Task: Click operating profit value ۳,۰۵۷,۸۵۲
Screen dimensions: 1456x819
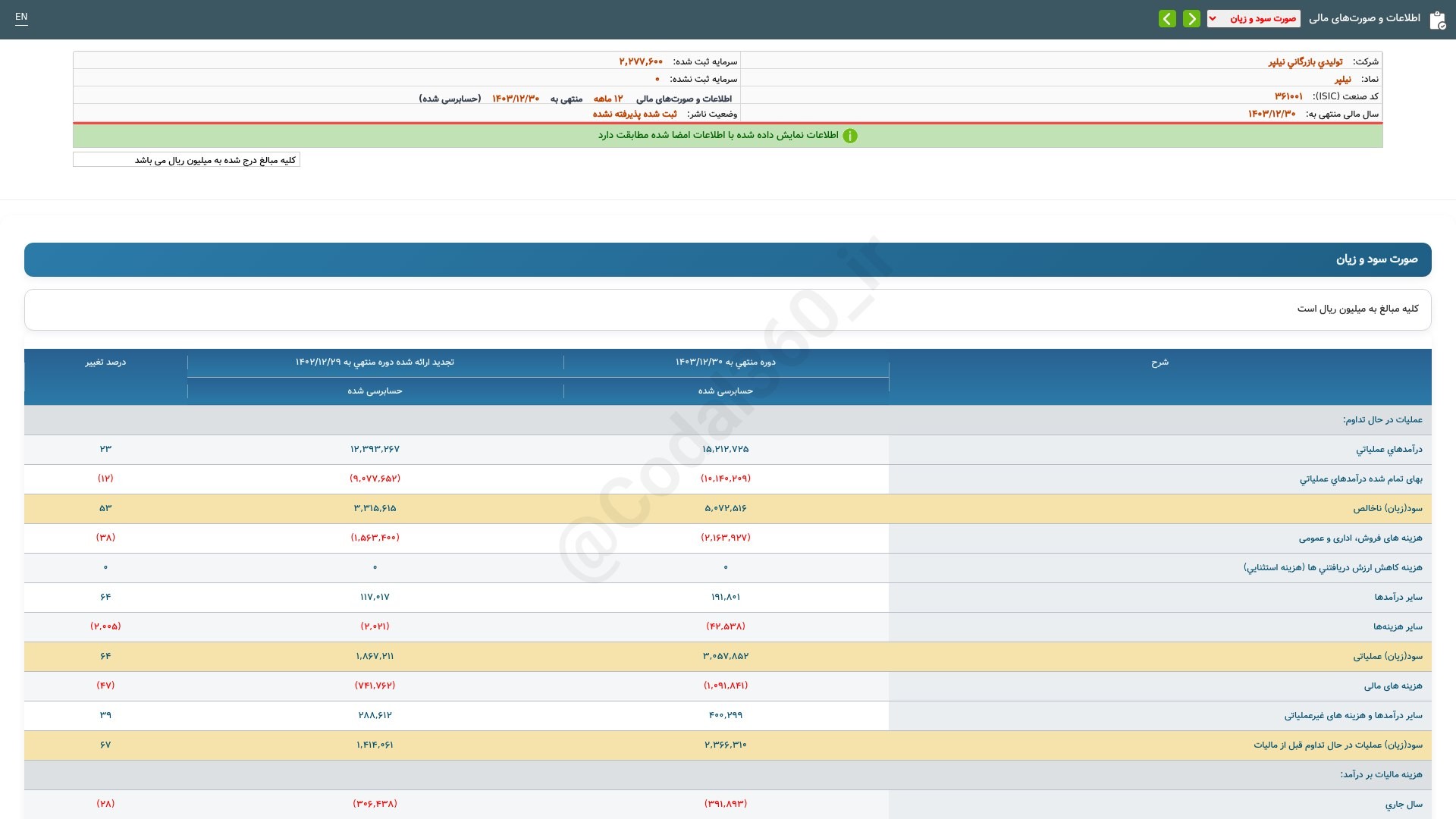Action: tap(726, 656)
